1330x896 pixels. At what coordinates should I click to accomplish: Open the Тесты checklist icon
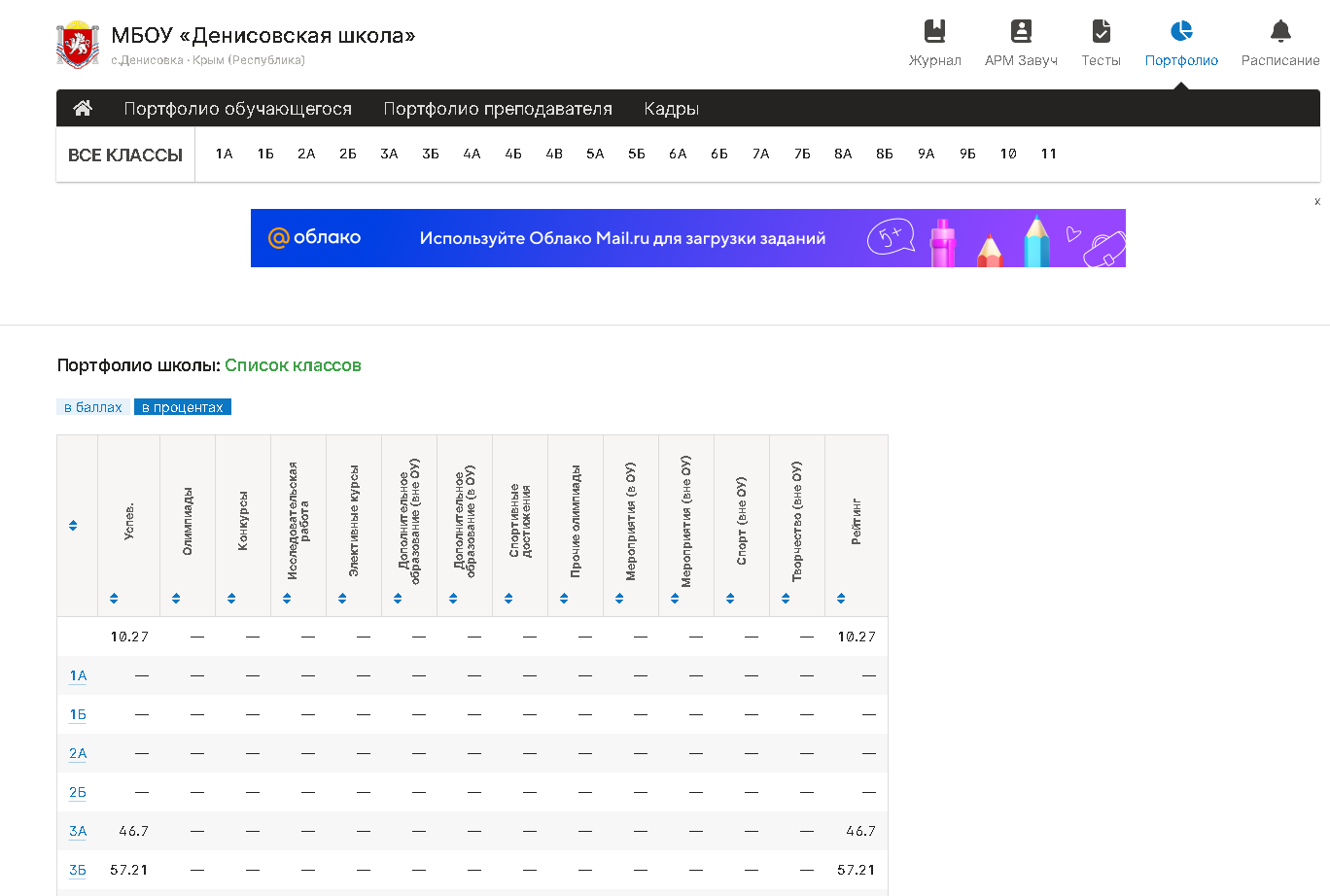[x=1101, y=32]
